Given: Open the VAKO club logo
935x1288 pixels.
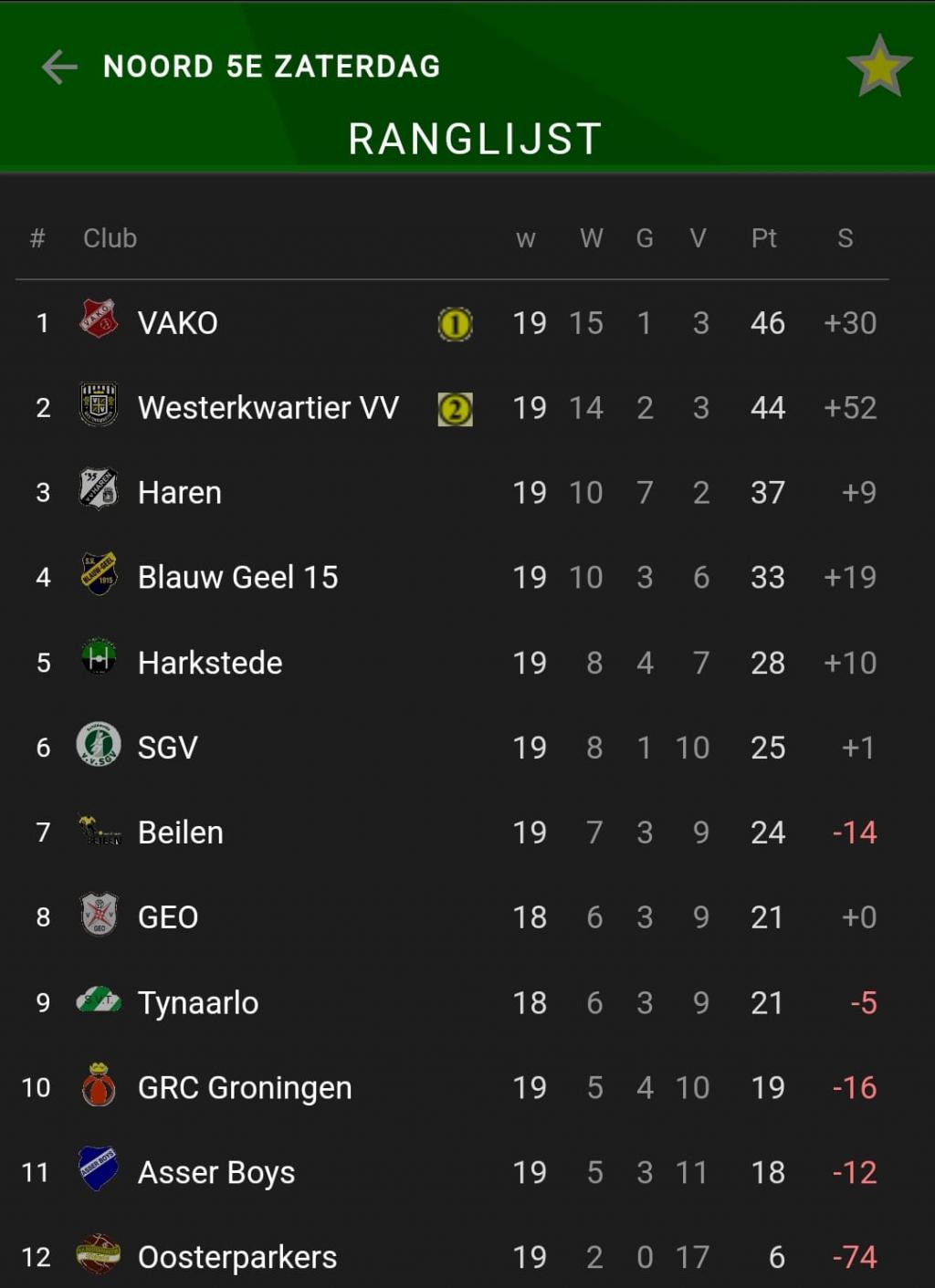Looking at the screenshot, I should 99,319.
